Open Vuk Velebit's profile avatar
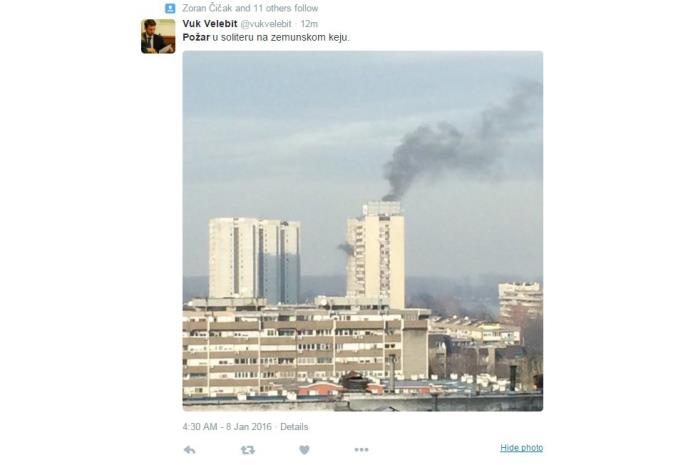 158,36
